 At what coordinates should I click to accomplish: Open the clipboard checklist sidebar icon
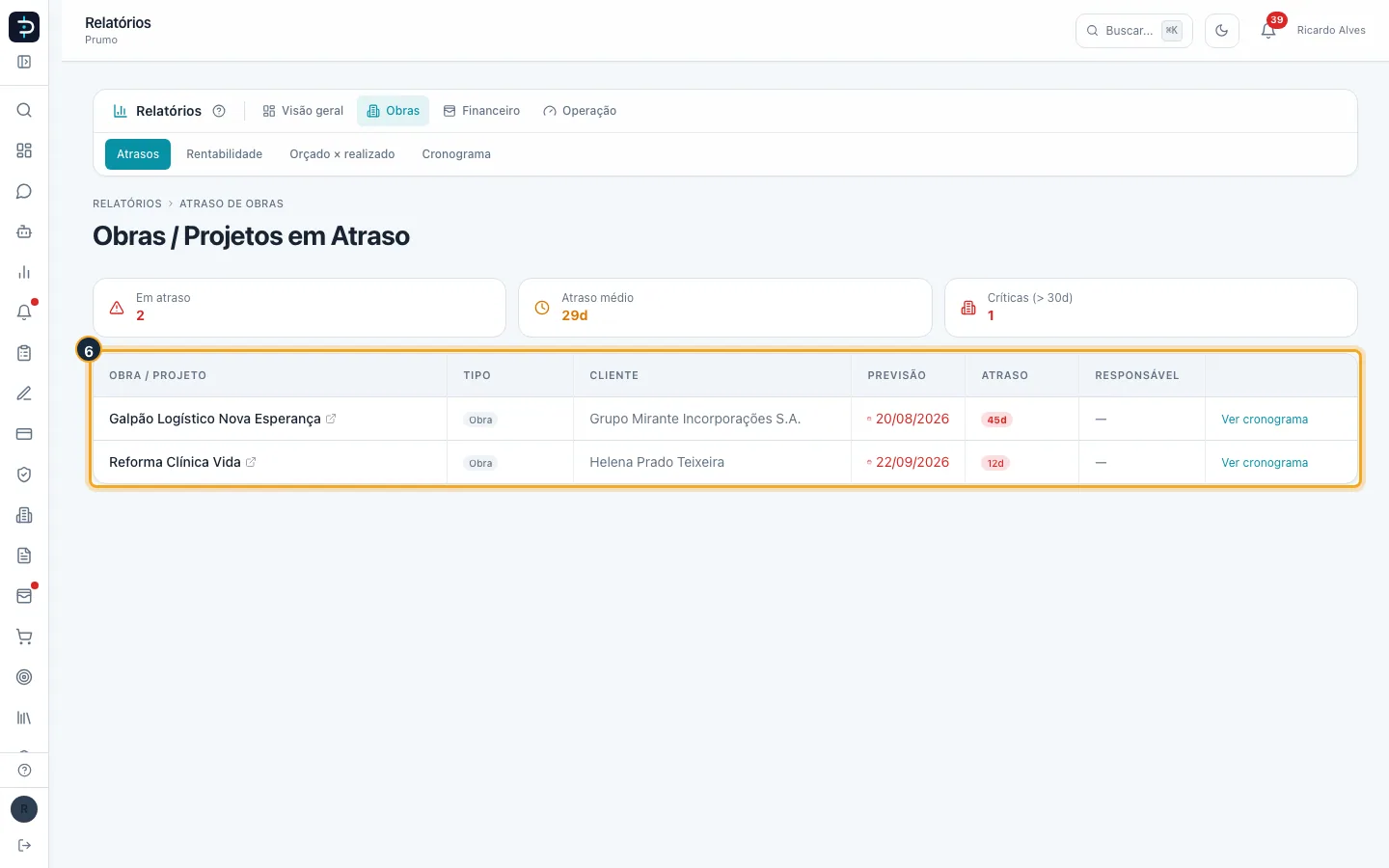click(24, 353)
